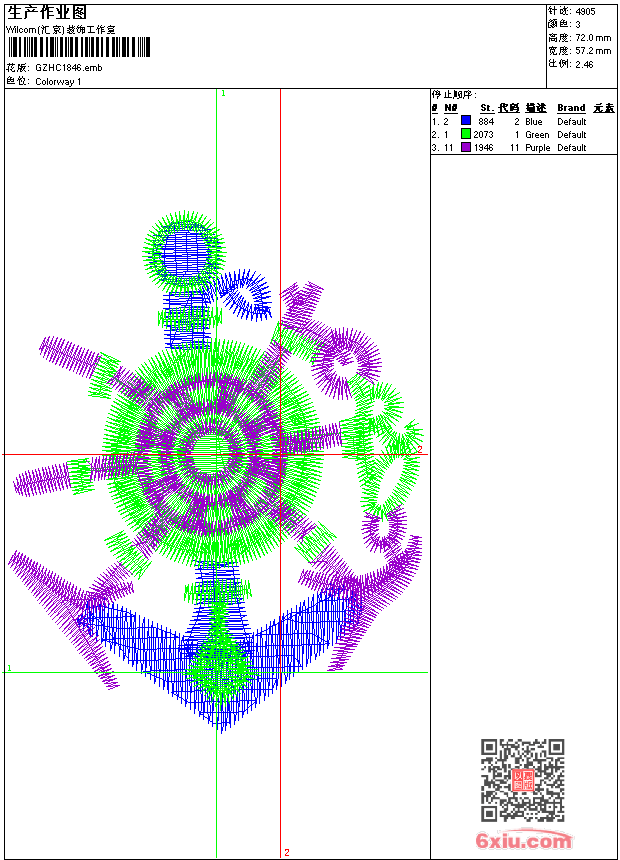Screen dimensions: 620x860
Task: Click the stitch count '4905'
Action: point(585,12)
